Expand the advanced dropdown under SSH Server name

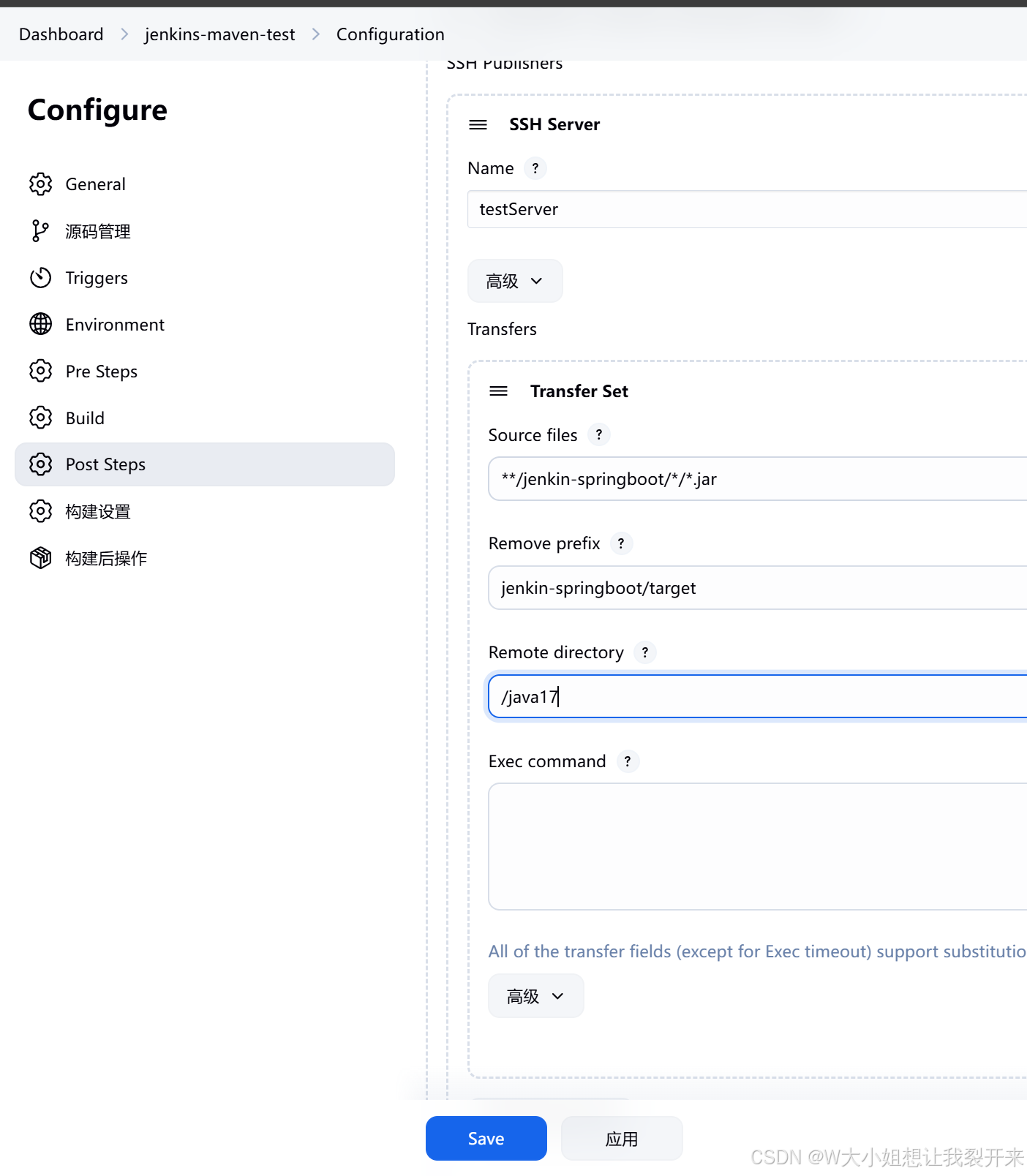pos(515,281)
